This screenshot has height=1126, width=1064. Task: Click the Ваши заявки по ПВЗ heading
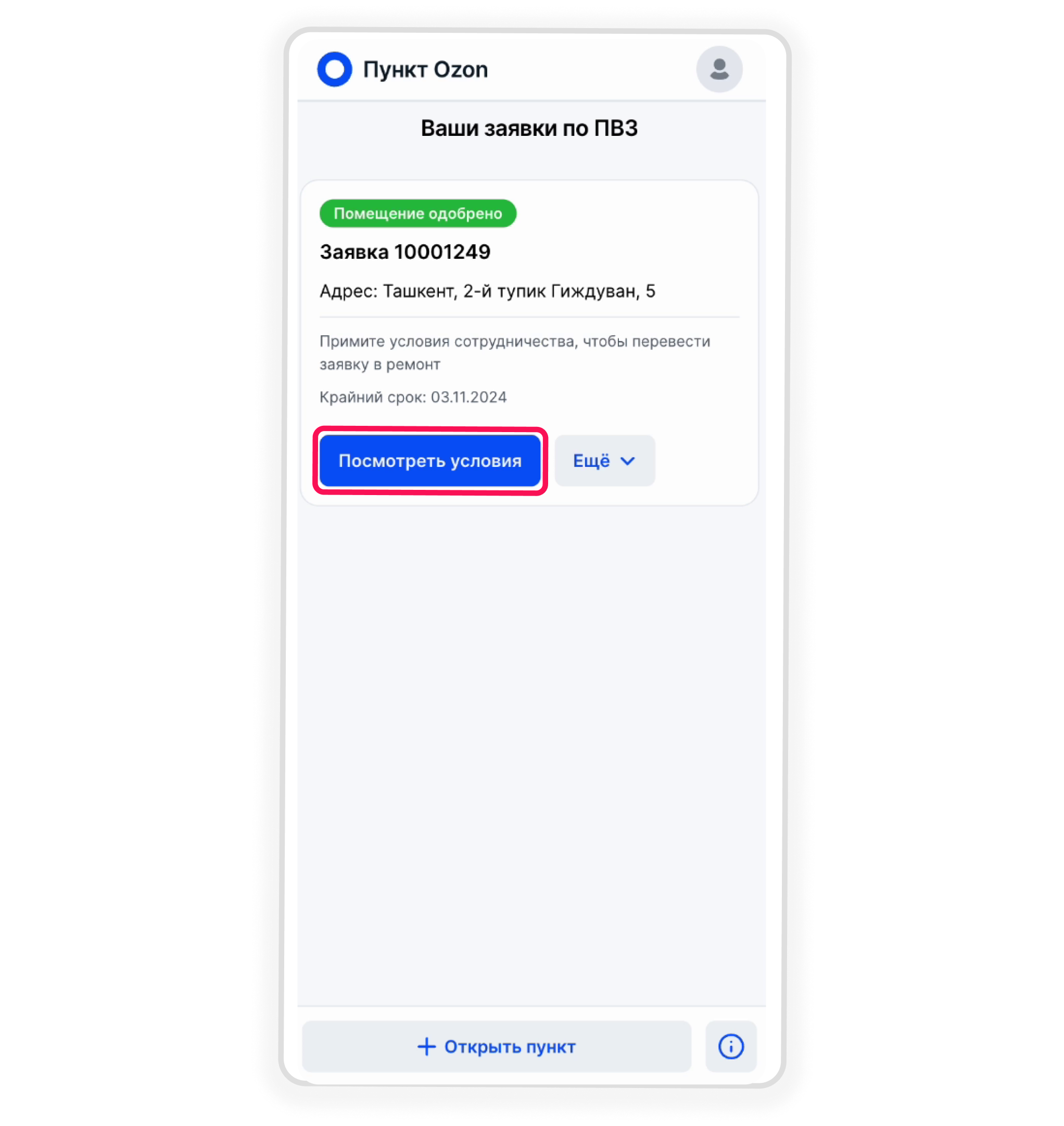pos(529,128)
